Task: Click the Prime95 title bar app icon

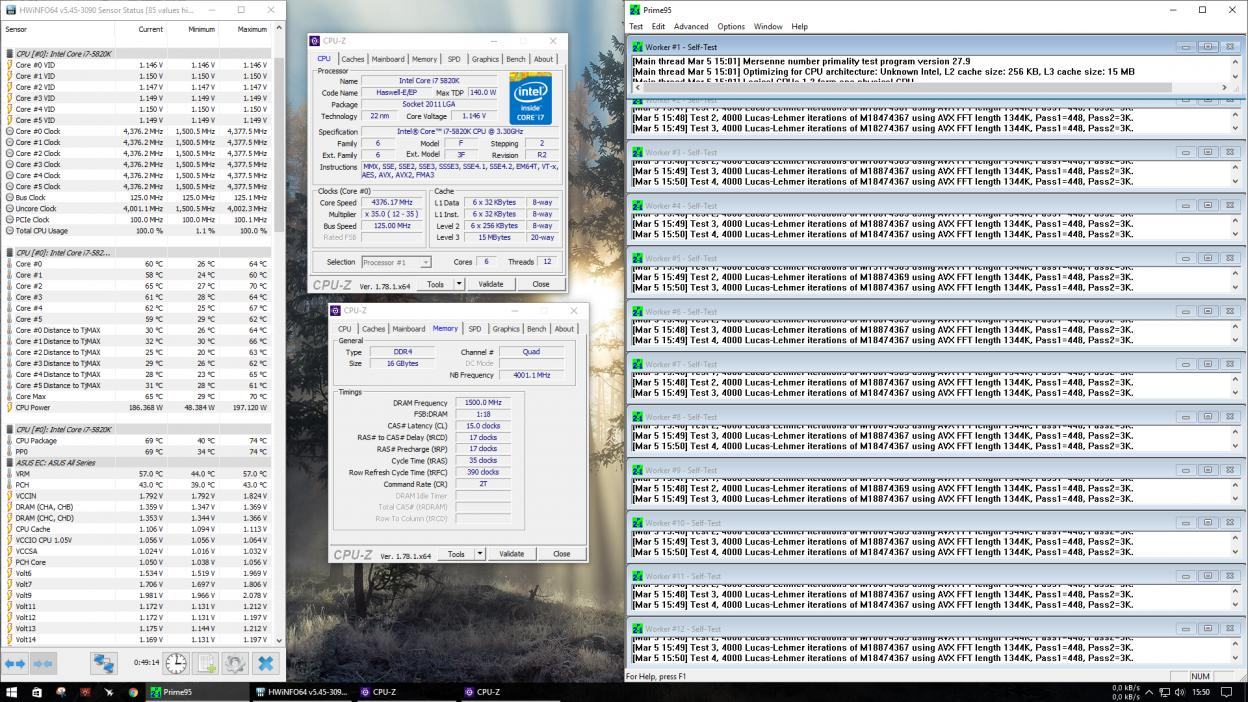Action: [635, 10]
